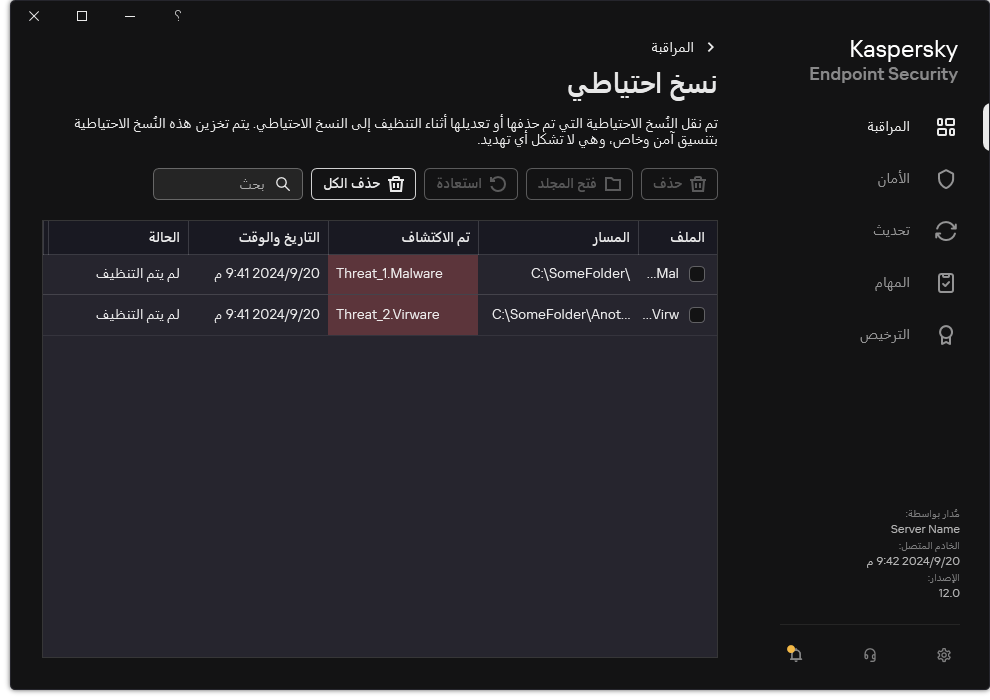Select the الترخيص license key icon
The height and width of the screenshot is (700, 990).
pyautogui.click(x=945, y=335)
